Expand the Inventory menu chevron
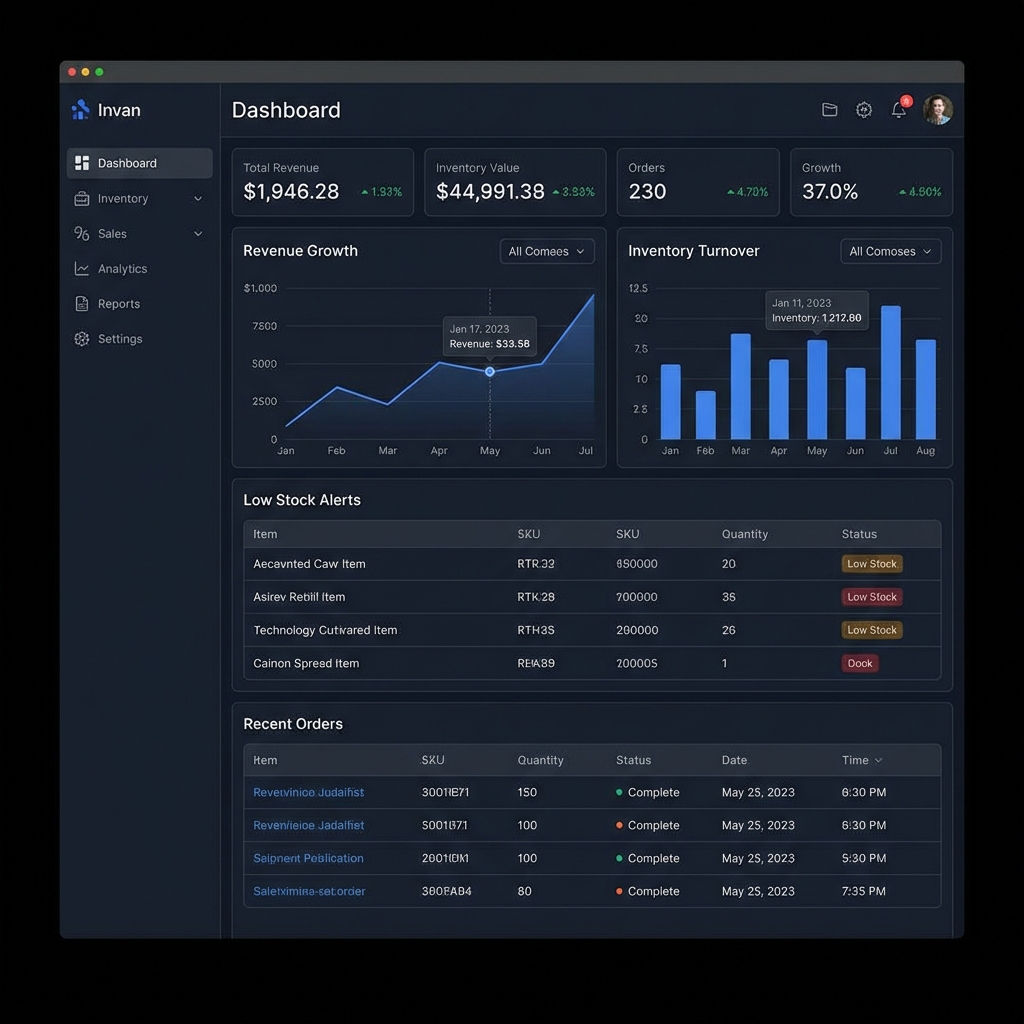 point(198,199)
